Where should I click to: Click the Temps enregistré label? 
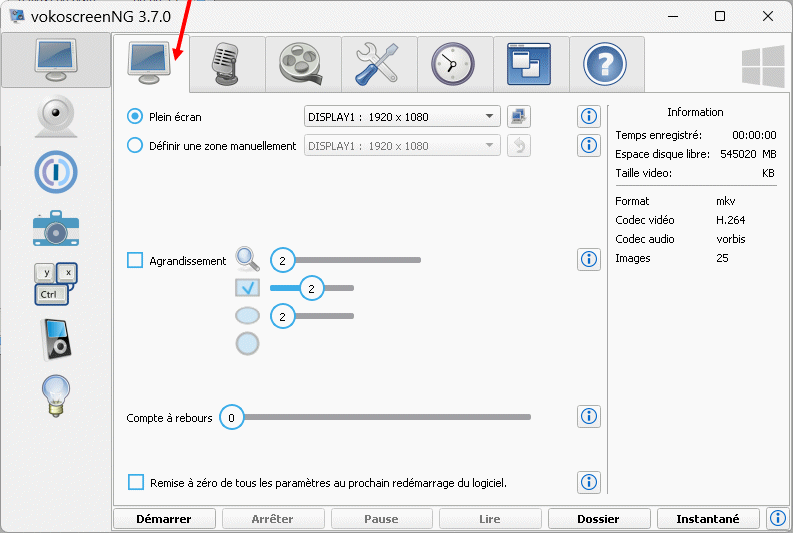658,135
